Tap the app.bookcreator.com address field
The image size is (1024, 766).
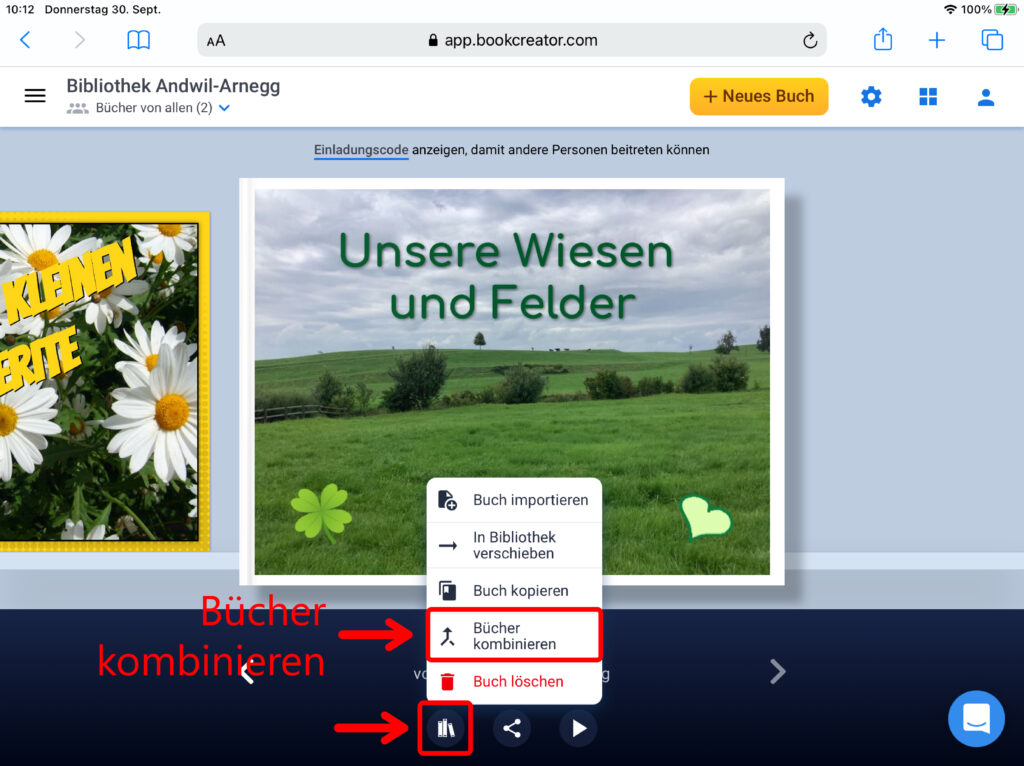pyautogui.click(x=512, y=40)
